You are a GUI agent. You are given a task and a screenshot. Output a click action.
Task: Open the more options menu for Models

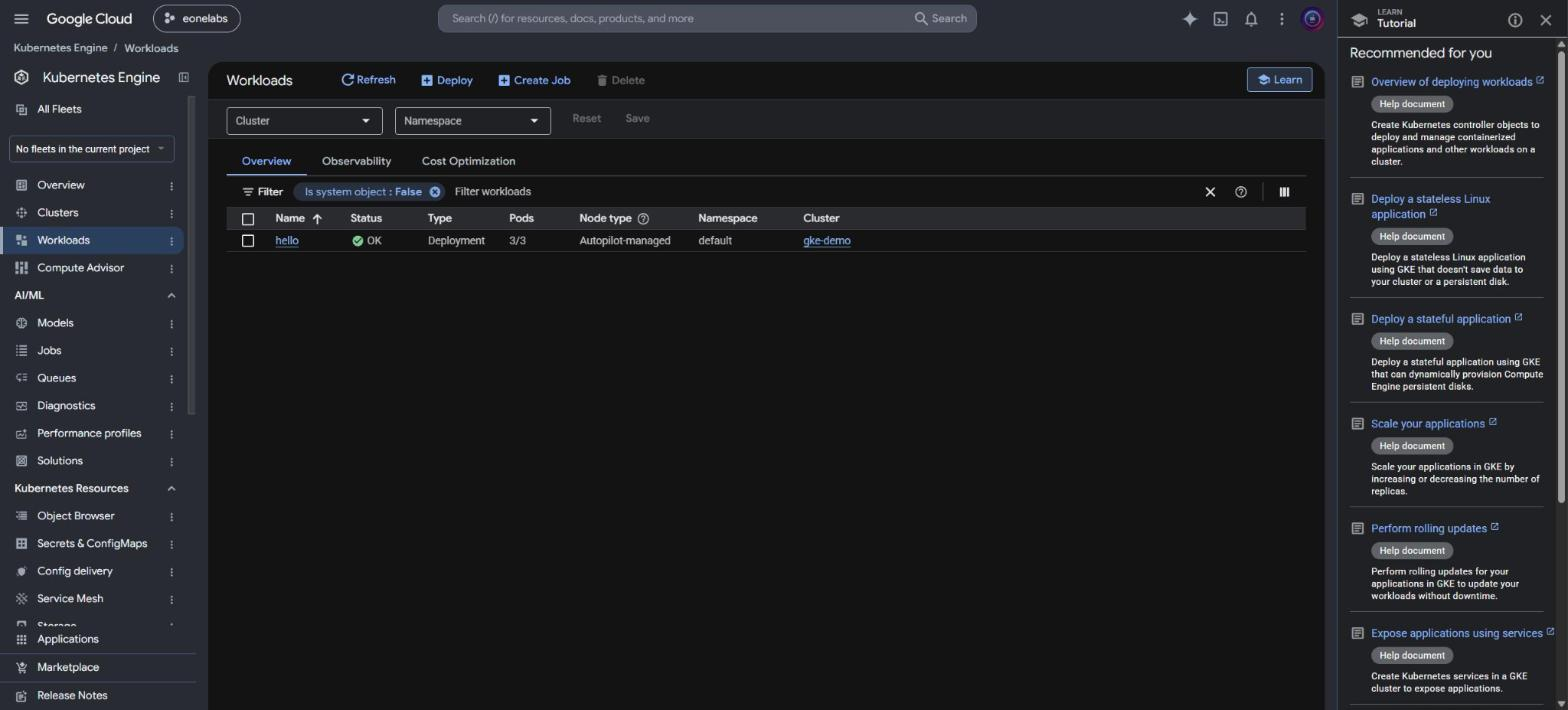171,324
